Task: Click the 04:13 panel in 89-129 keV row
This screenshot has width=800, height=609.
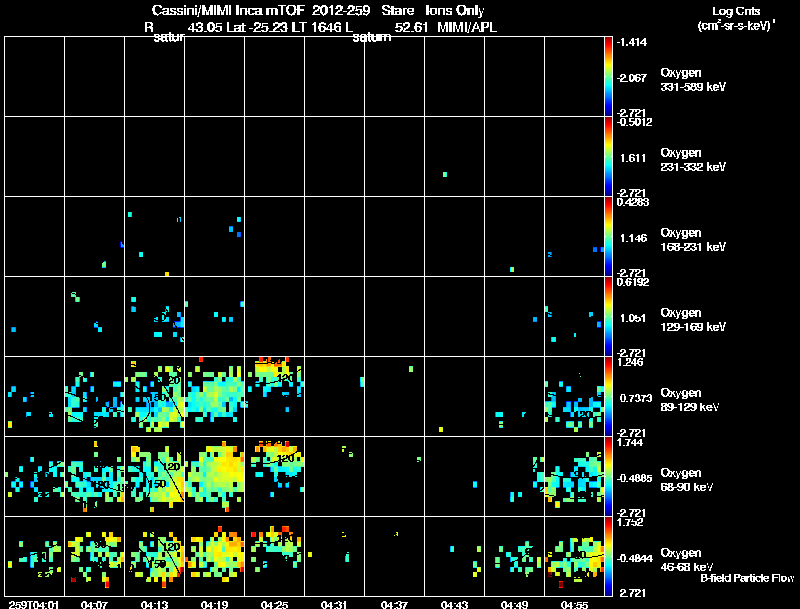Action: [x=155, y=396]
